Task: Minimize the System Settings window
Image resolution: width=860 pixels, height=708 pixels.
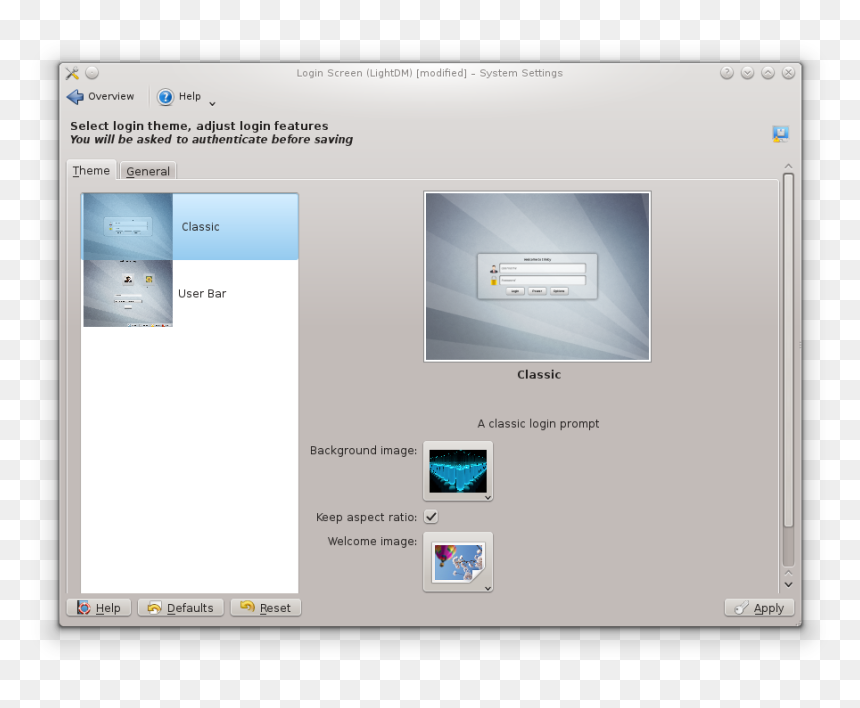Action: pos(747,72)
